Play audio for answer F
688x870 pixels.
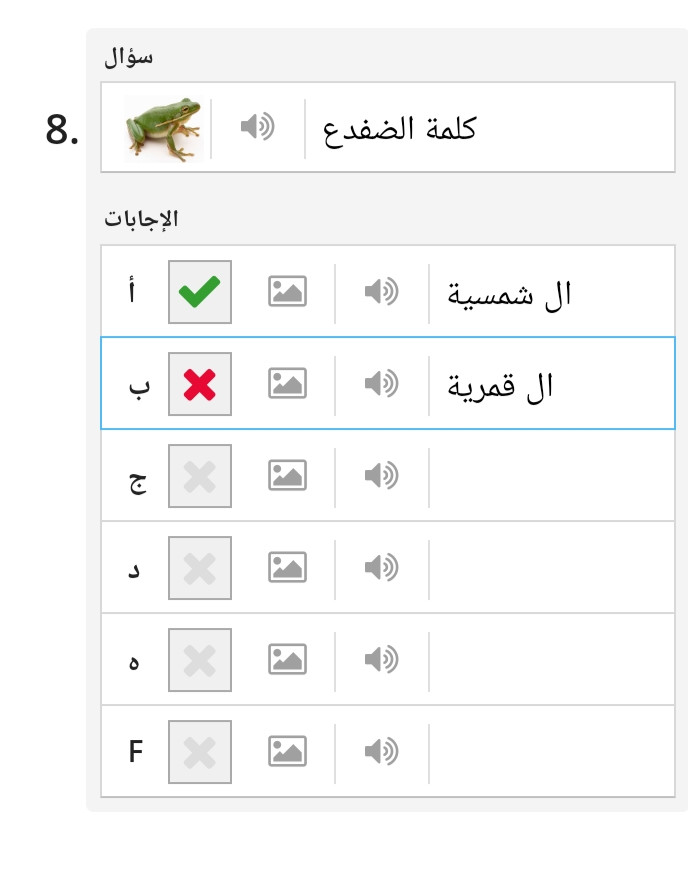[x=381, y=752]
